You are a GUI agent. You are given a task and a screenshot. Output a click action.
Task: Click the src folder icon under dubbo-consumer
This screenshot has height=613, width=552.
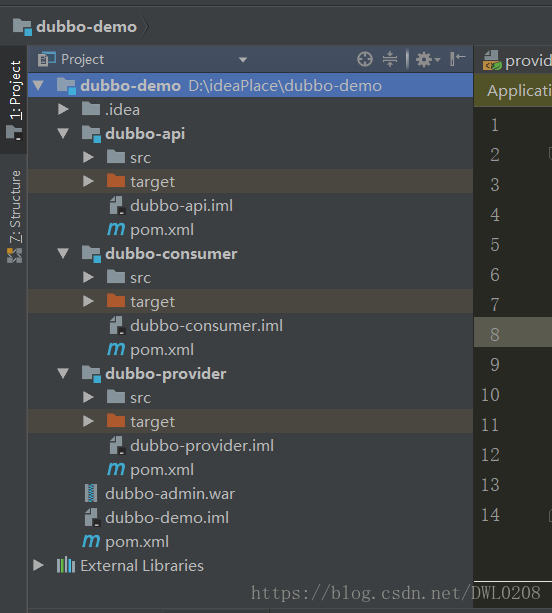click(116, 277)
